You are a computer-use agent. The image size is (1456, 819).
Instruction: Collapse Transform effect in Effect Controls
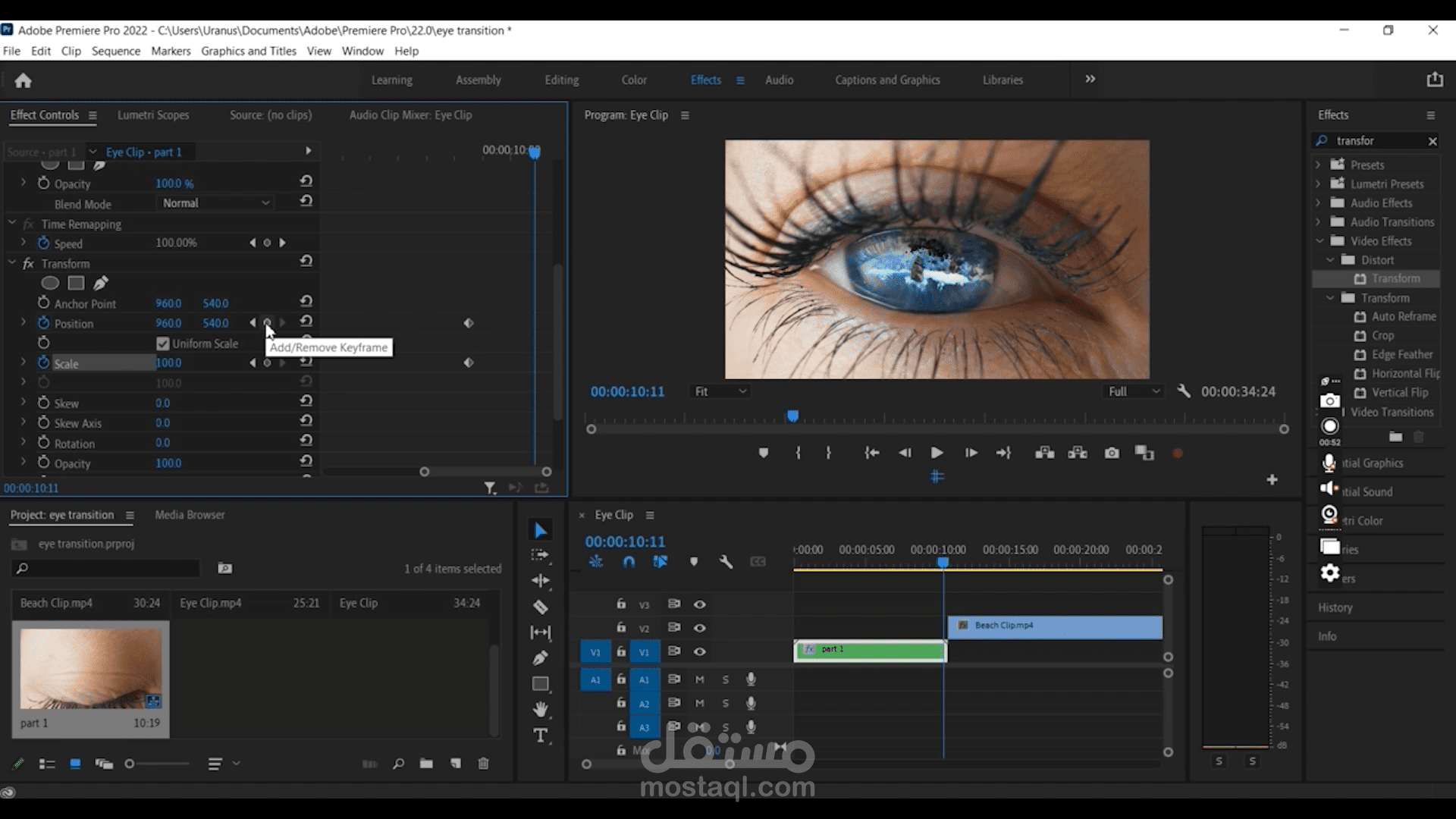[x=12, y=263]
